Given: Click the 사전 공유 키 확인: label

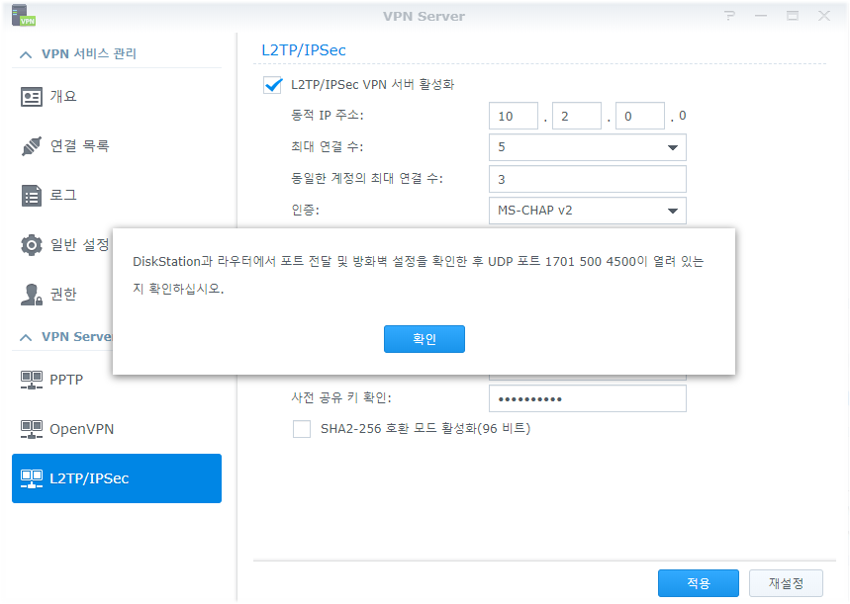Looking at the screenshot, I should coord(342,398).
